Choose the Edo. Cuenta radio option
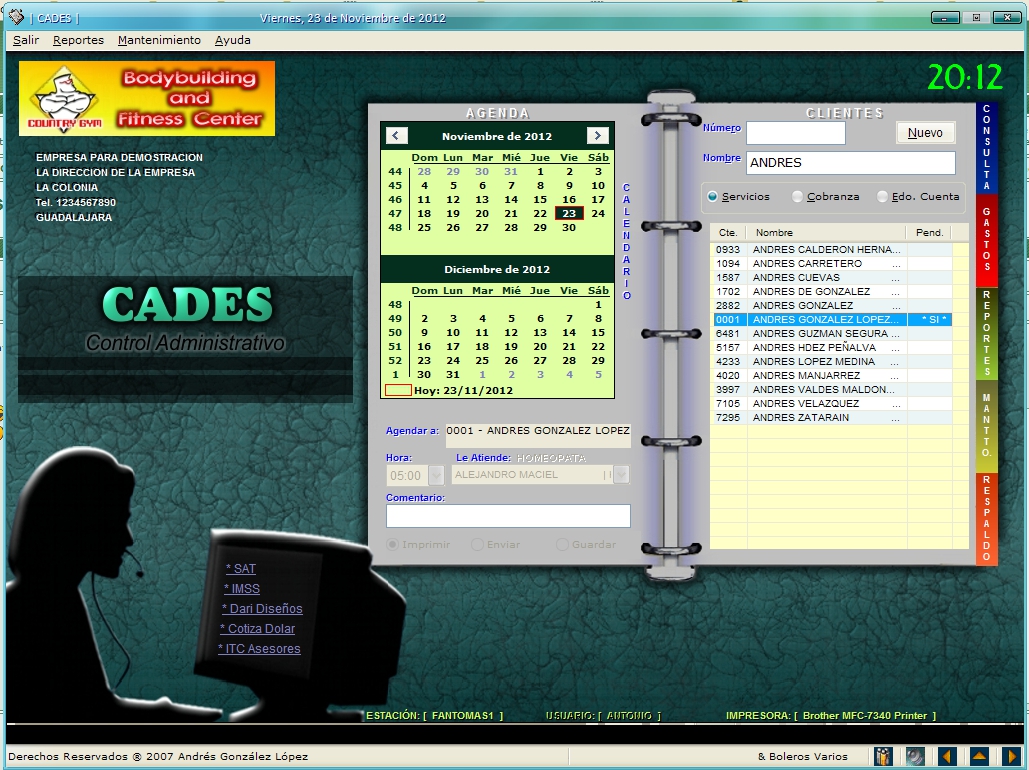1029x770 pixels. 882,197
